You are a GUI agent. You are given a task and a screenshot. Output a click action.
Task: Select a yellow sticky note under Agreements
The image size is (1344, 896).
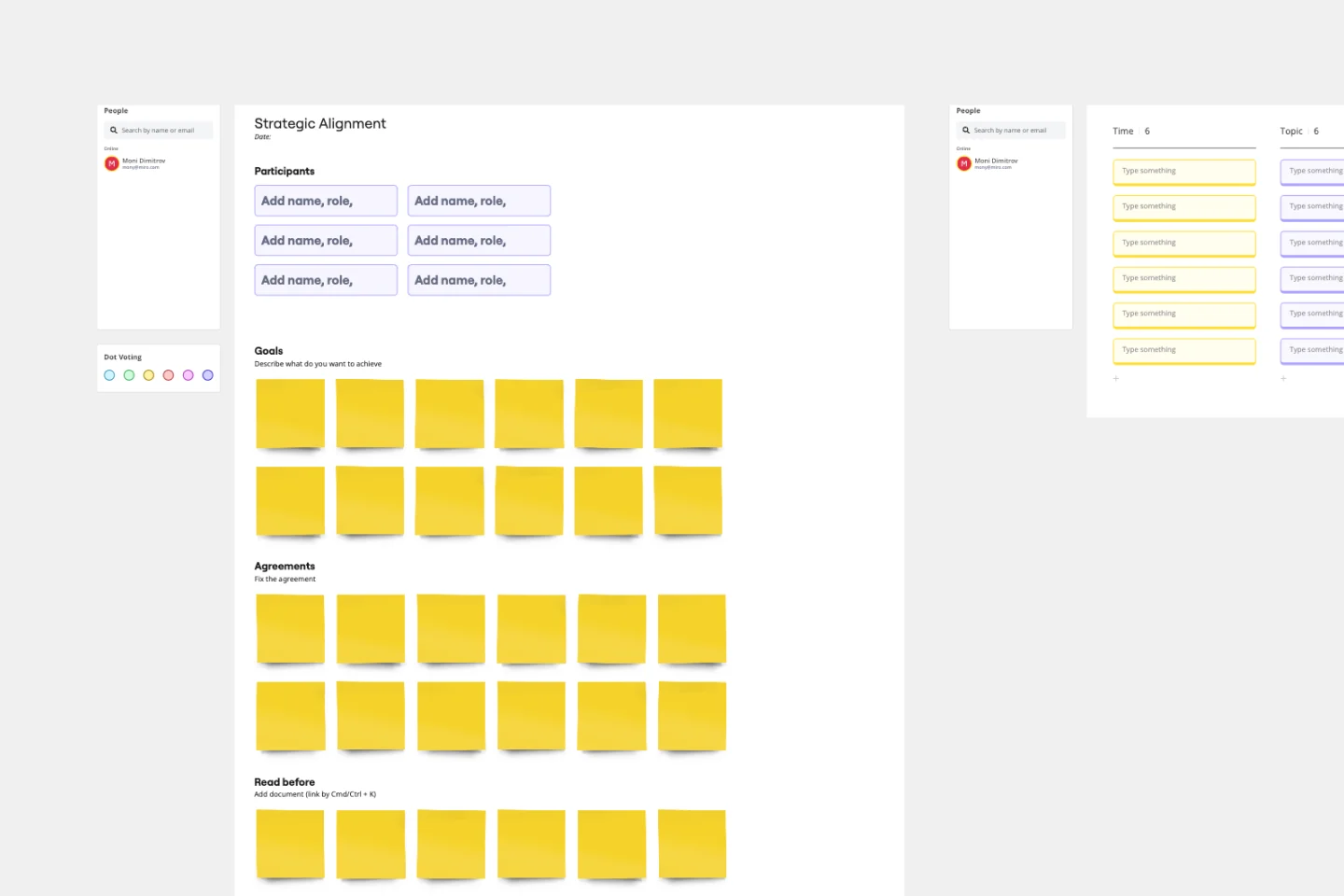pos(290,628)
